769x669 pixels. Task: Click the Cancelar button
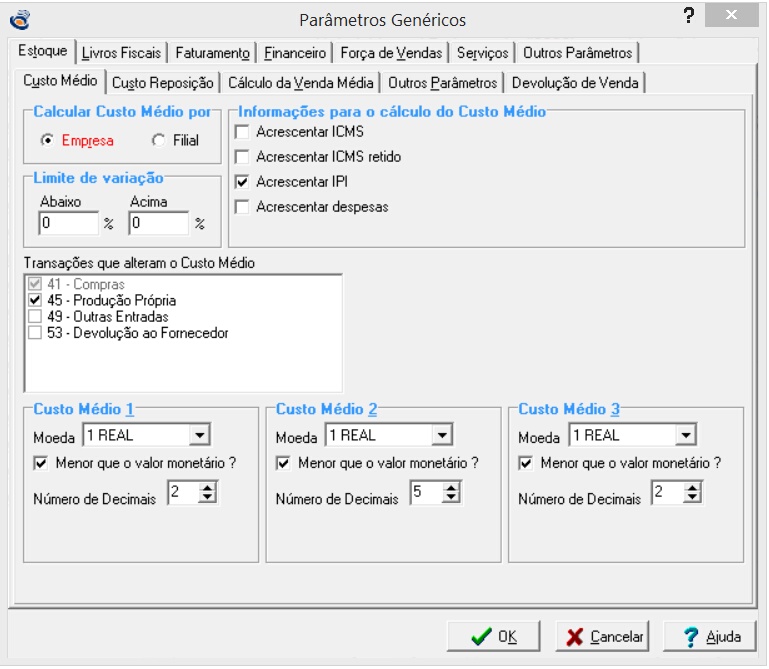coord(602,637)
